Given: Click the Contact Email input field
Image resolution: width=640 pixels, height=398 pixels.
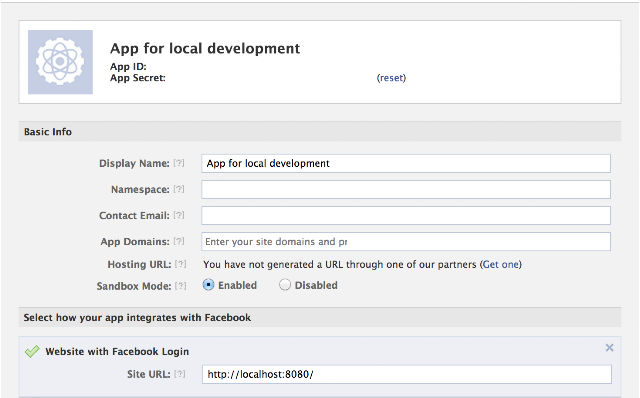Looking at the screenshot, I should 406,216.
